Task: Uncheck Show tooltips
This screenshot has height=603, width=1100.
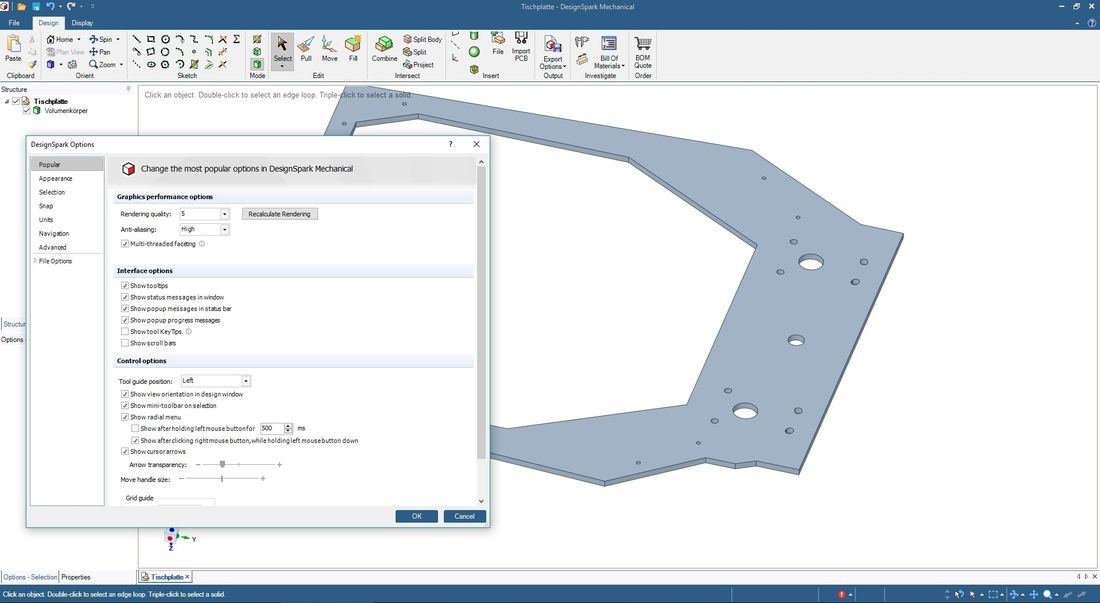Action: pyautogui.click(x=125, y=285)
